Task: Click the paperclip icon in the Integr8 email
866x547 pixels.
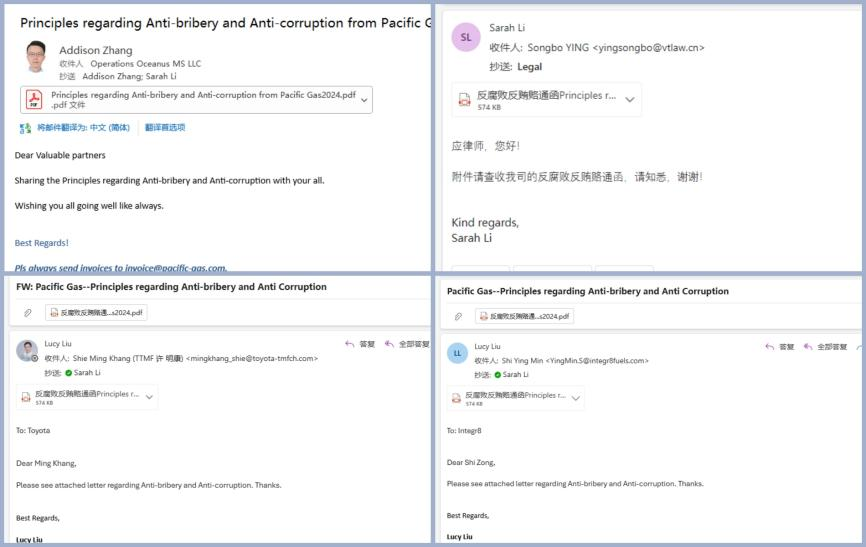Action: tap(458, 316)
